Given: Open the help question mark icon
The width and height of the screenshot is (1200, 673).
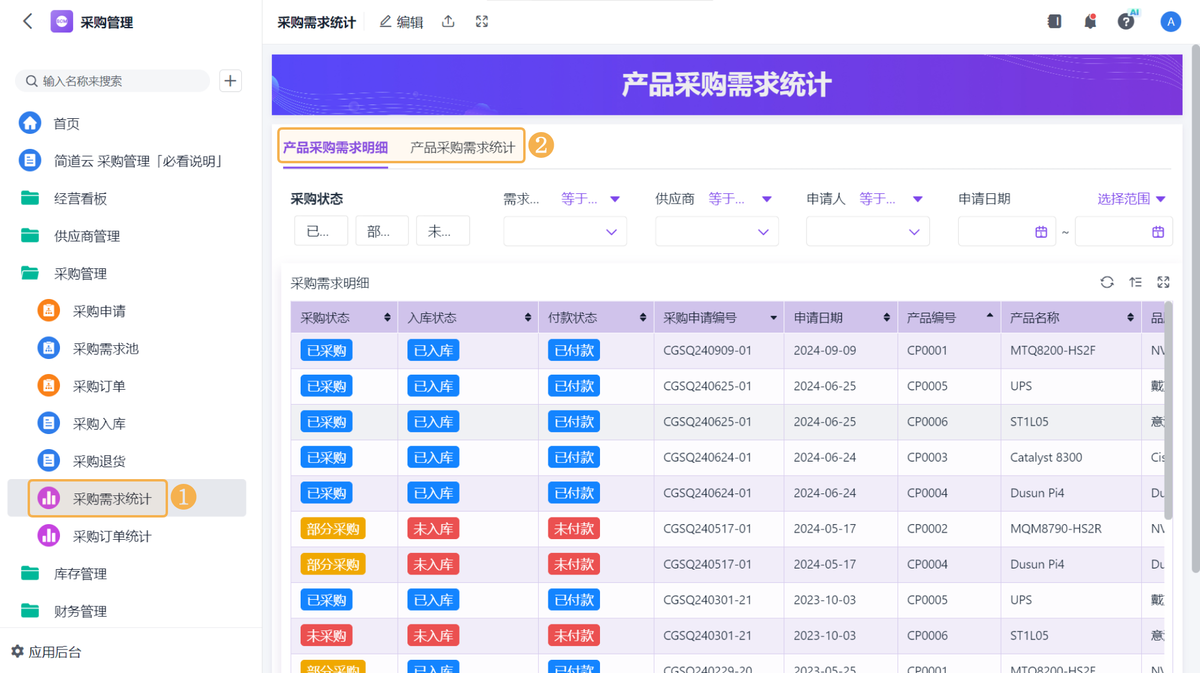Looking at the screenshot, I should click(x=1126, y=22).
